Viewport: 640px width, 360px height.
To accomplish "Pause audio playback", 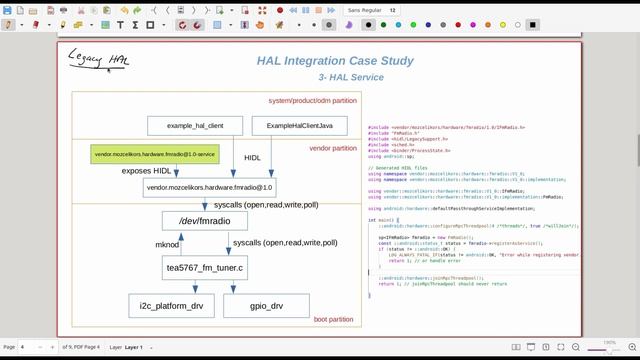I will [x=306, y=10].
